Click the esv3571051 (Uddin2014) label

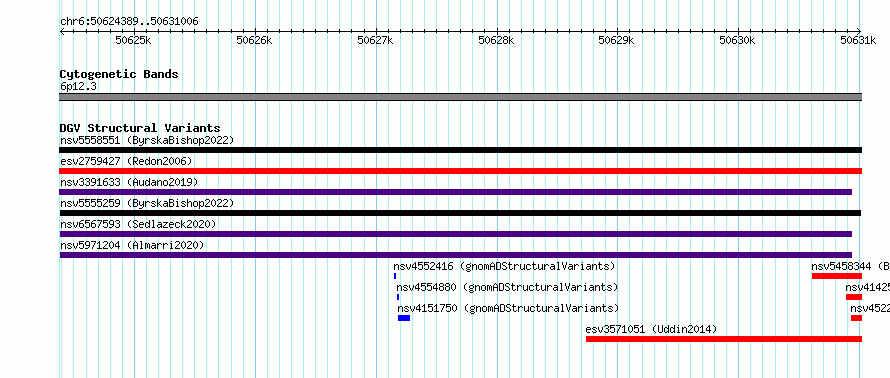[x=652, y=329]
